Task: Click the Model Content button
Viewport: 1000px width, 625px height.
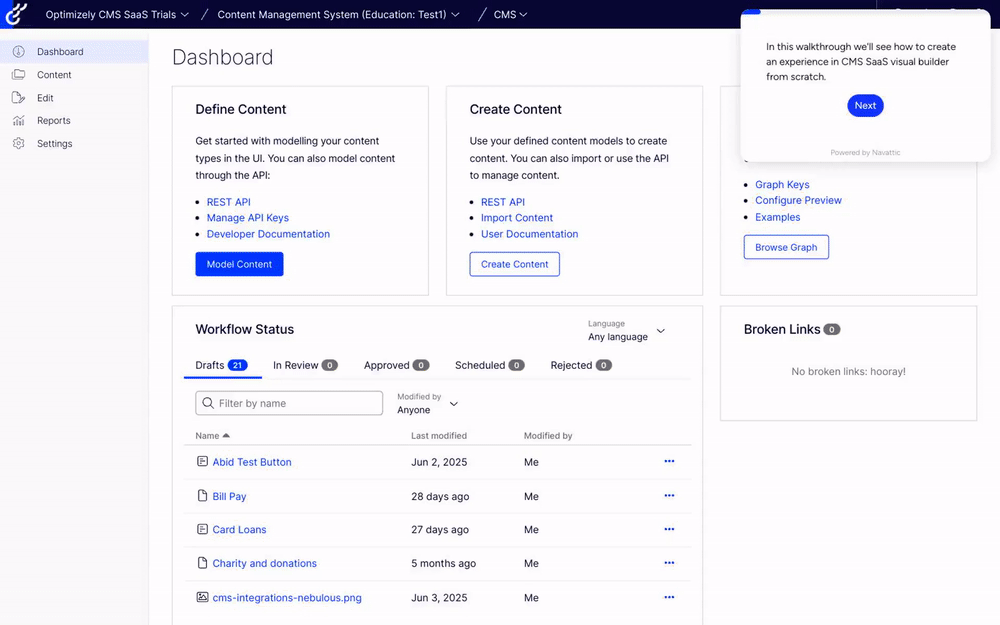Action: coord(239,264)
